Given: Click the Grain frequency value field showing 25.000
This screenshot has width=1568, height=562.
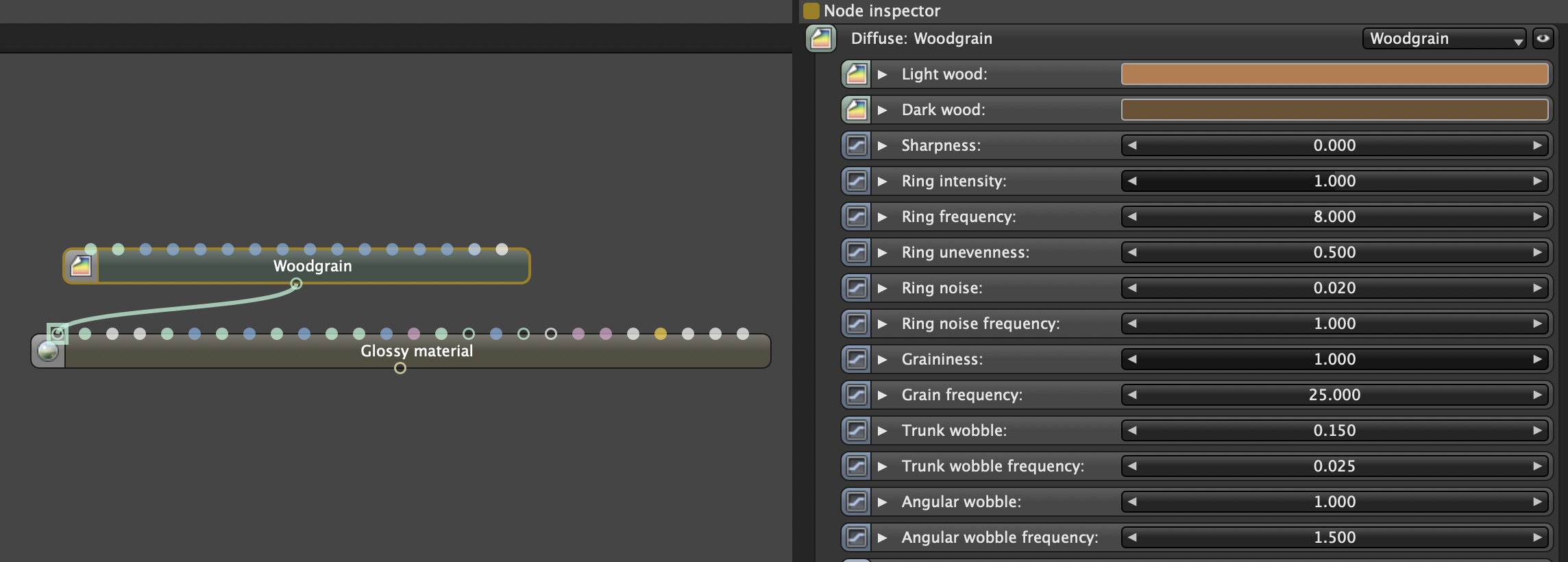Looking at the screenshot, I should (1335, 395).
